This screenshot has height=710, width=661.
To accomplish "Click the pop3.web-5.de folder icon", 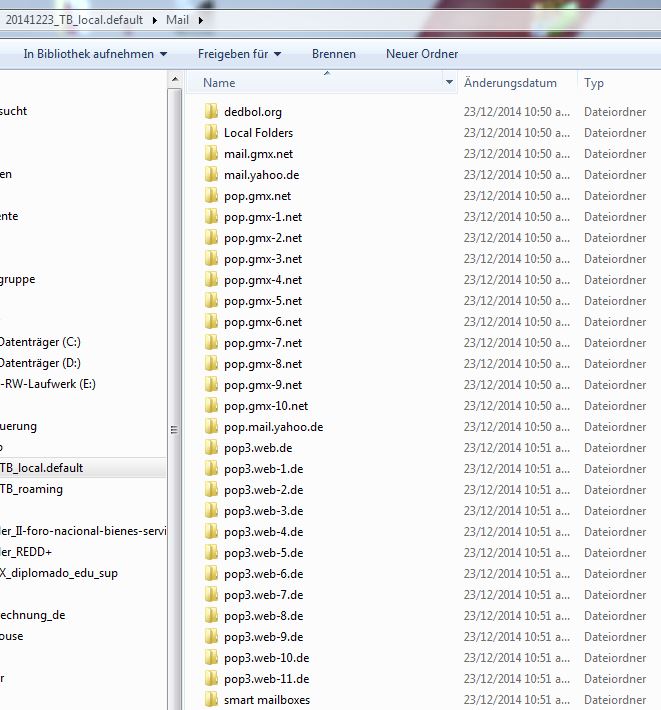I will [211, 552].
